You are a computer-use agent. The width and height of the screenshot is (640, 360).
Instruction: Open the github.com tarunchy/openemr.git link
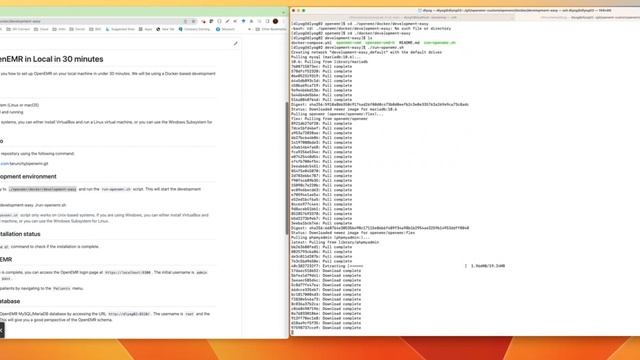[24, 164]
